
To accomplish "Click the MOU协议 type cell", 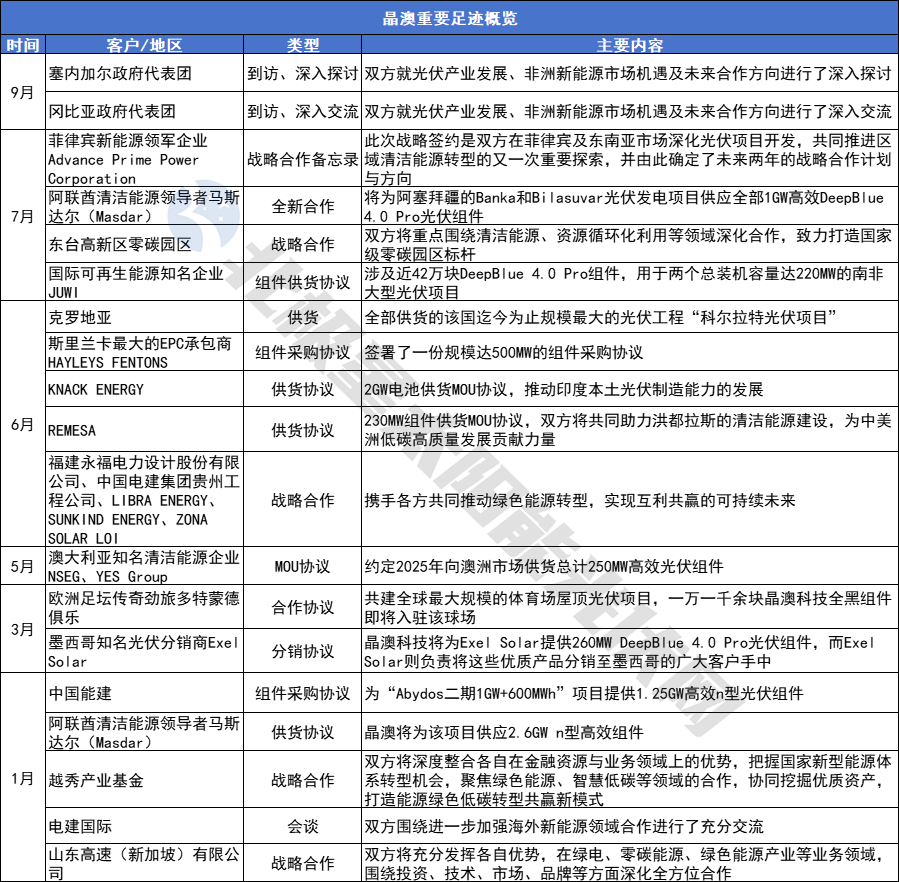I will click(303, 566).
